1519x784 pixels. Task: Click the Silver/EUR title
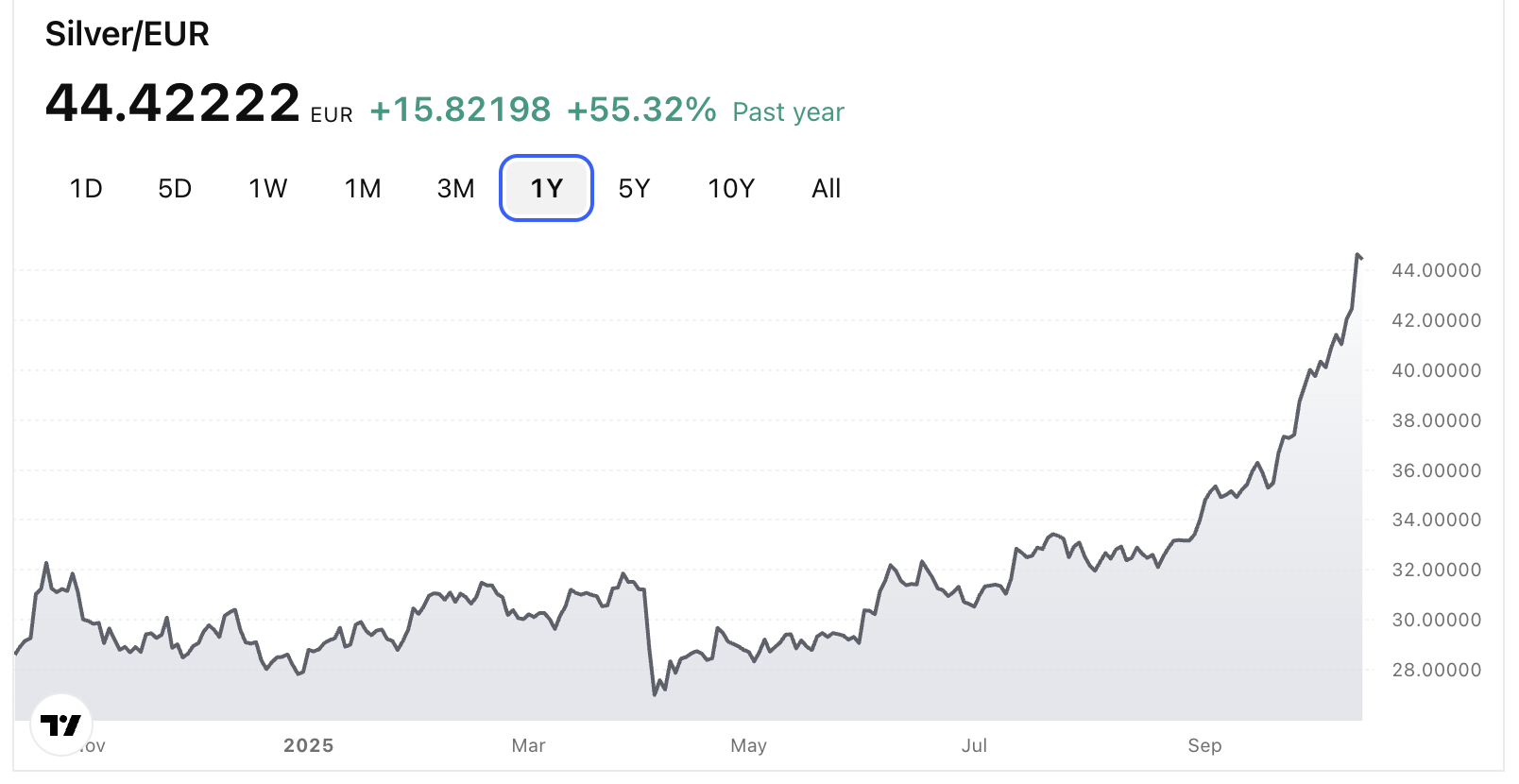click(x=128, y=34)
